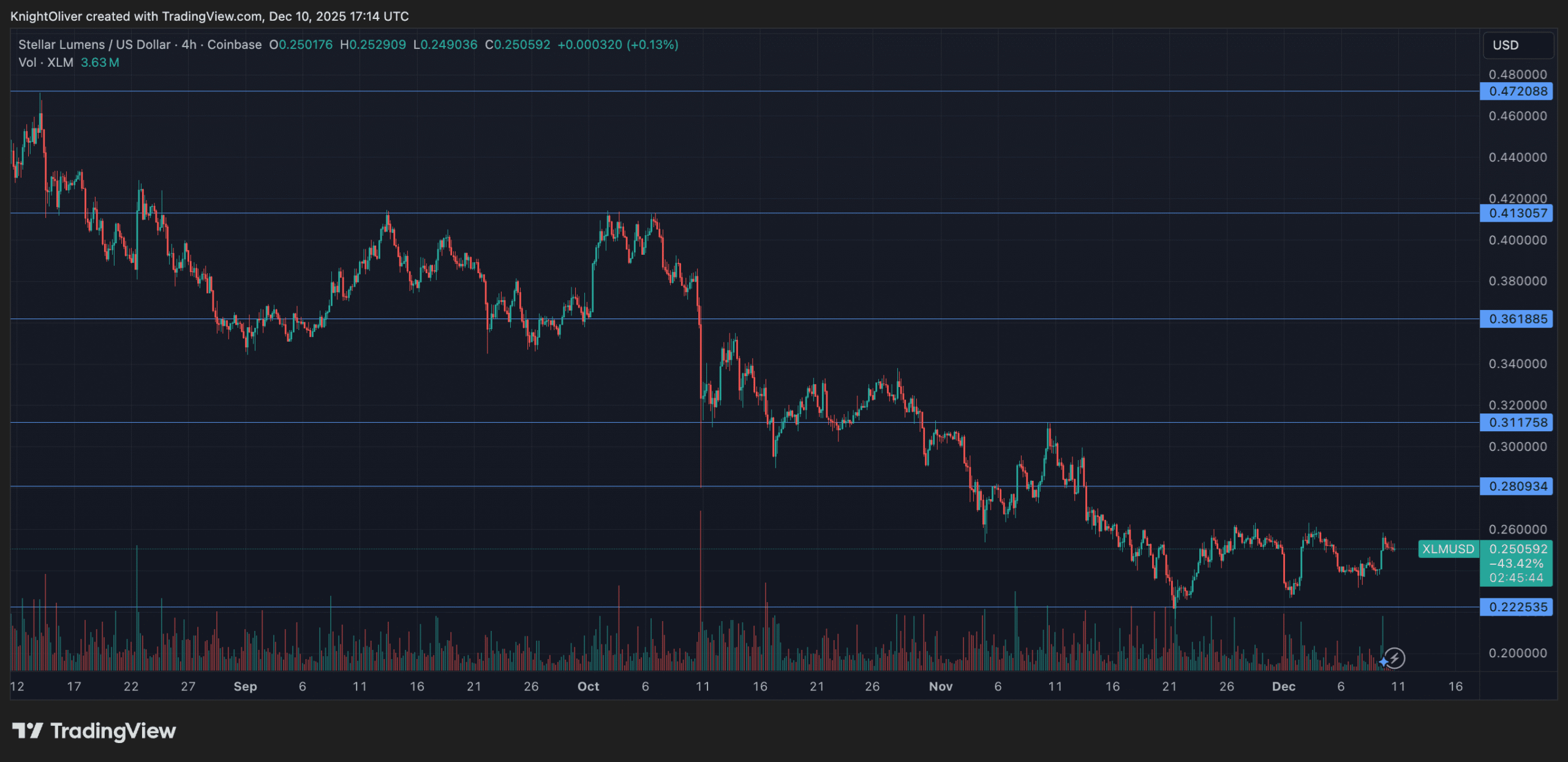Click the Nov label on the time axis

(941, 687)
